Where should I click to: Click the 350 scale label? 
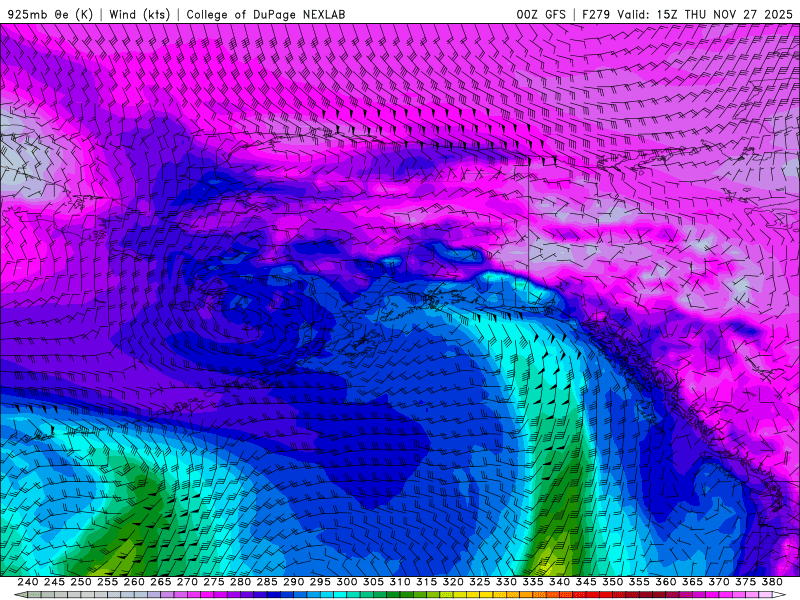(612, 582)
